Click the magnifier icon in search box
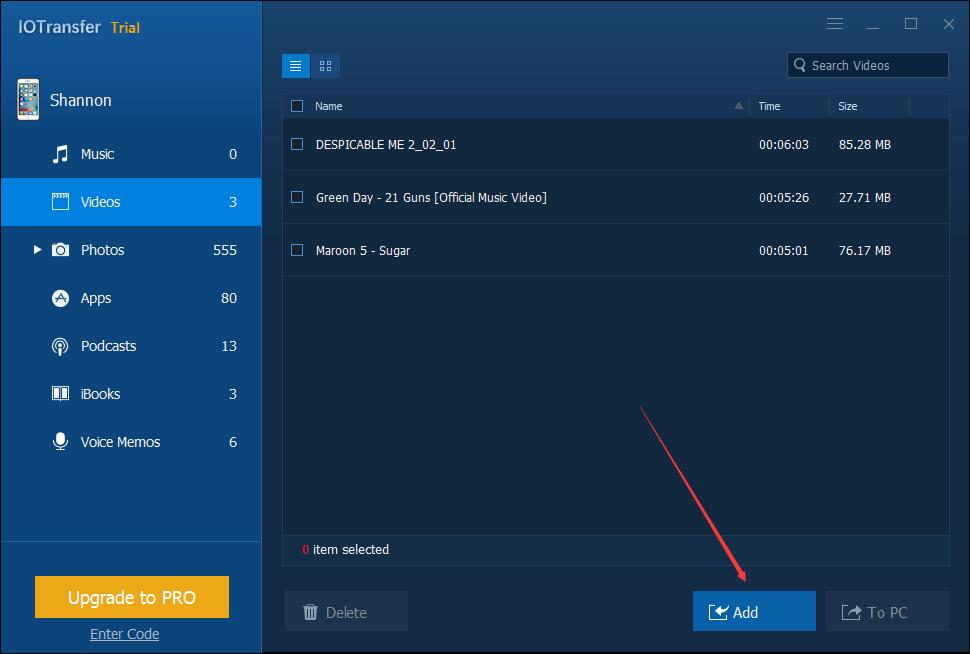 (799, 65)
